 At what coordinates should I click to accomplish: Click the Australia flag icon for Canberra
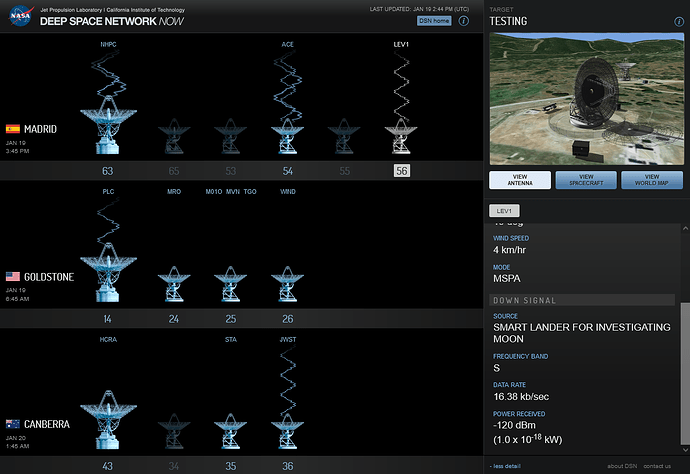(x=13, y=424)
